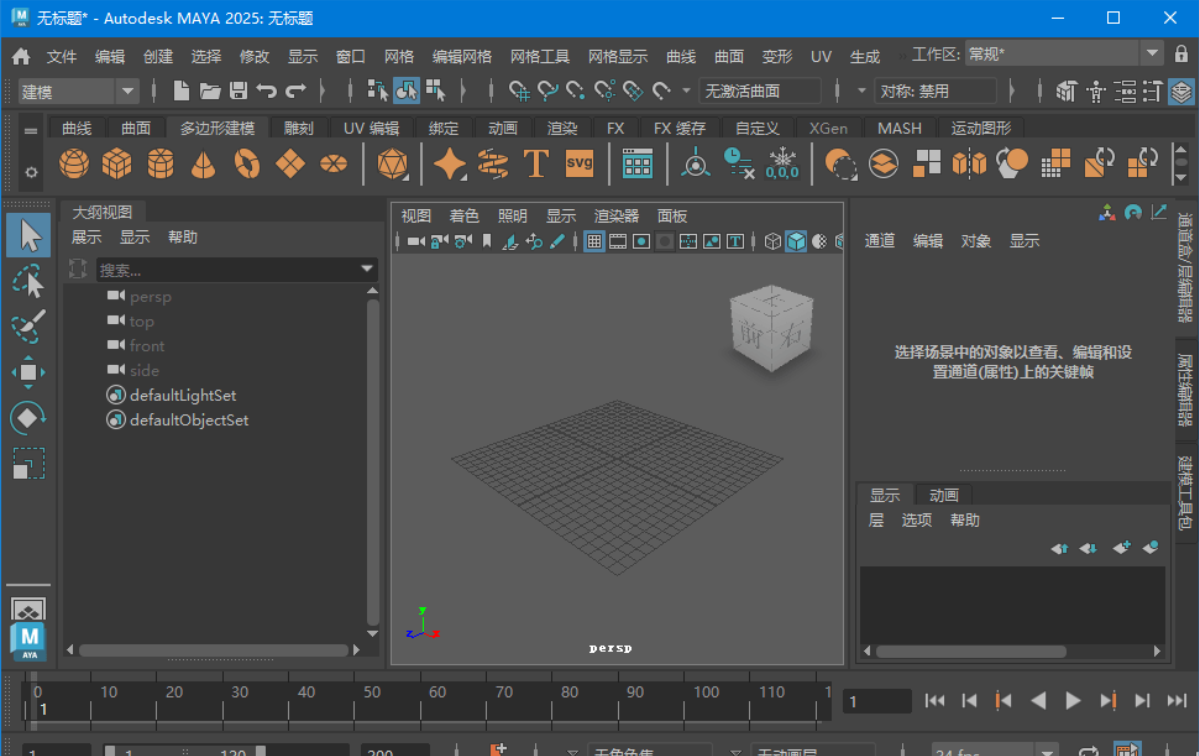Expand the outliner search filter dropdown
Screen dimensions: 1199x756
(367, 269)
